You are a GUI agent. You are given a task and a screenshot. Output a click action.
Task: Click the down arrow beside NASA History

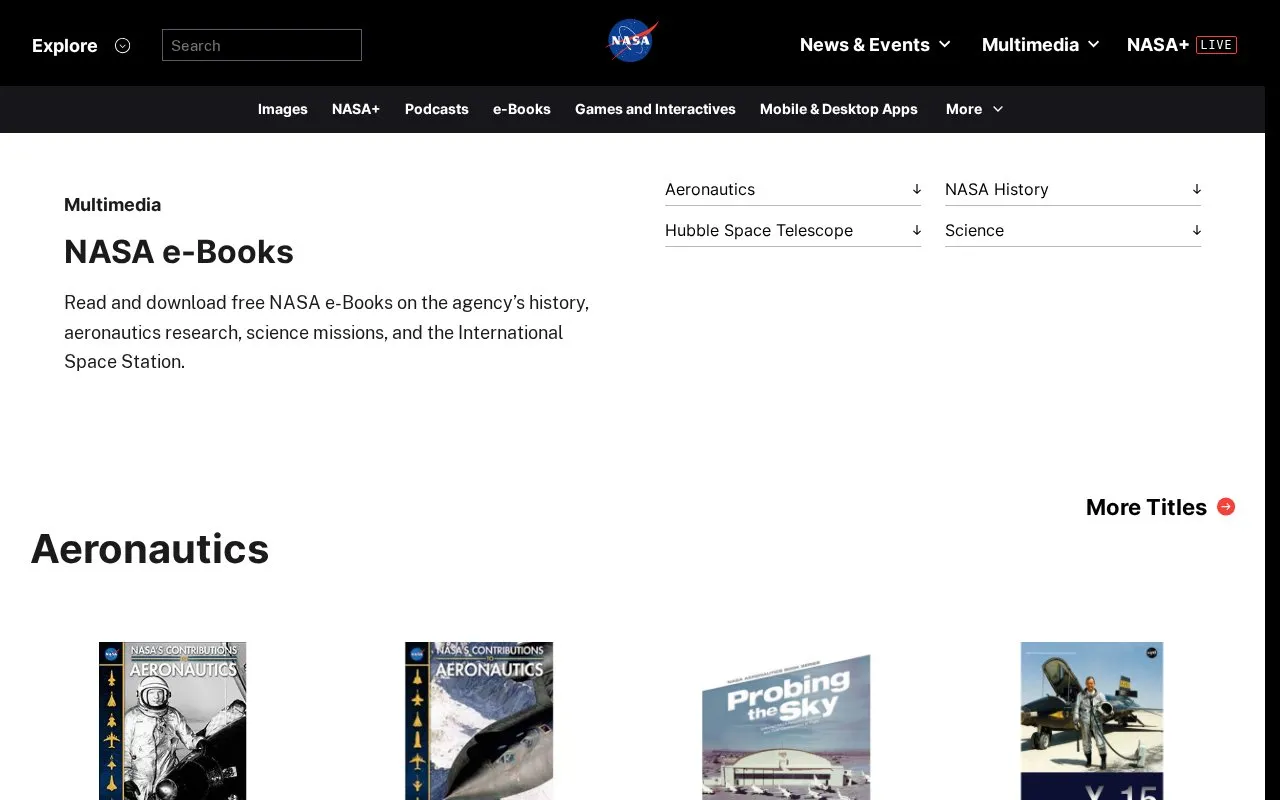(1196, 189)
